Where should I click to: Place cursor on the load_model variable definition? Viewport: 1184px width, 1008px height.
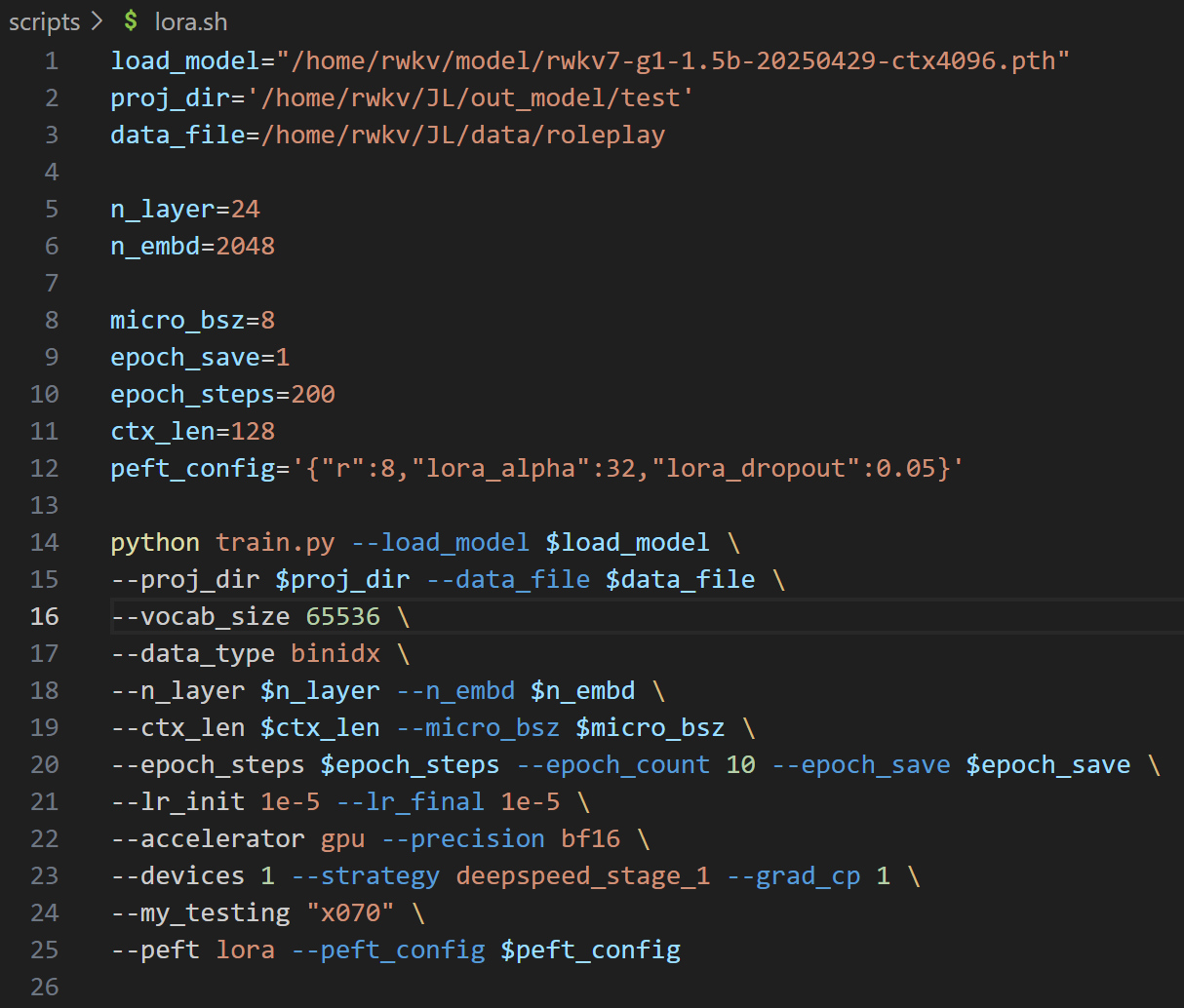184,60
